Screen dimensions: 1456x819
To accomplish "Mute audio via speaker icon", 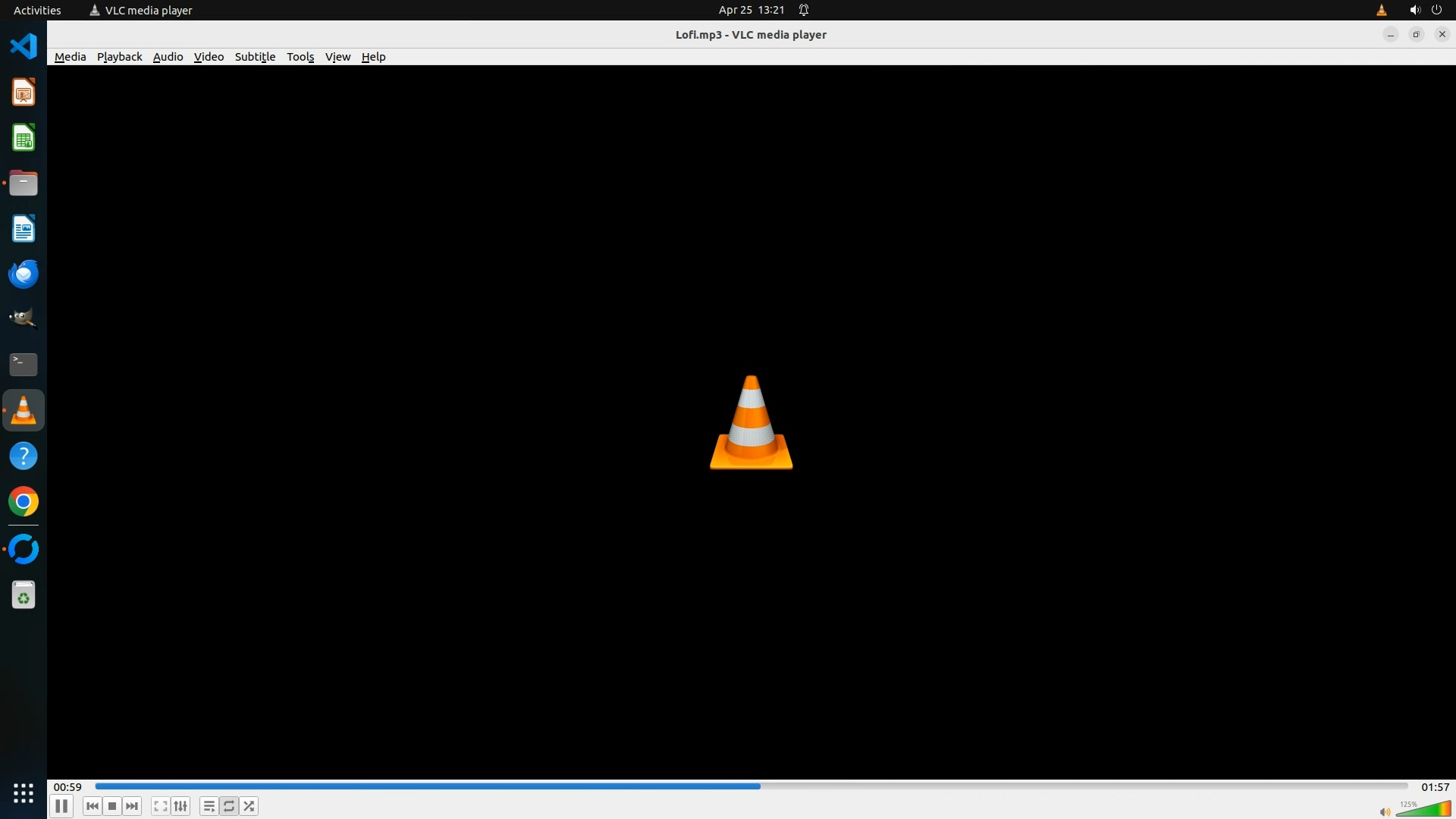I will tap(1385, 812).
